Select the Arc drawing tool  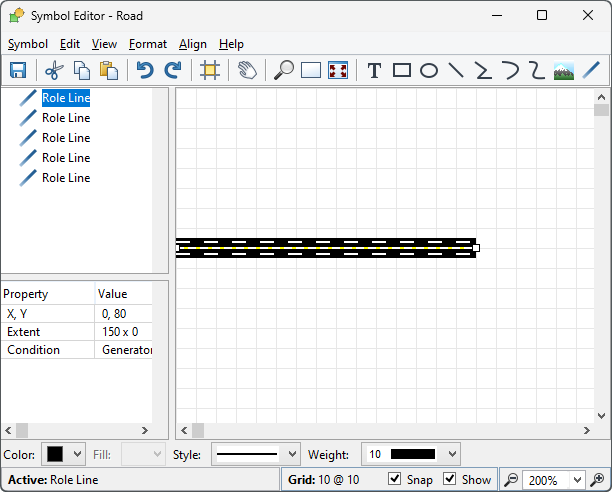[510, 71]
